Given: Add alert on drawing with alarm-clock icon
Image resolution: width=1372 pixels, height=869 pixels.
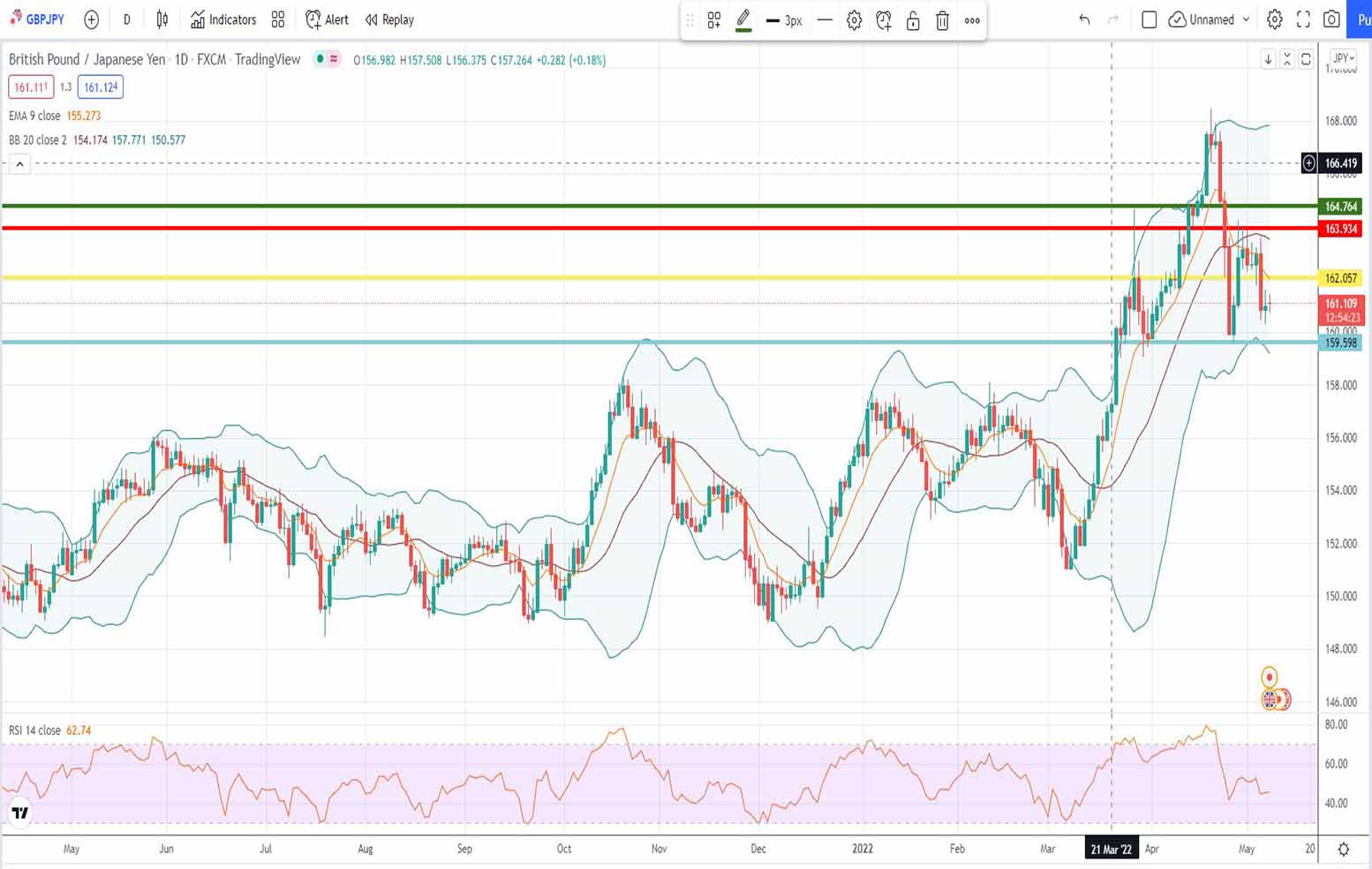Looking at the screenshot, I should pyautogui.click(x=884, y=20).
